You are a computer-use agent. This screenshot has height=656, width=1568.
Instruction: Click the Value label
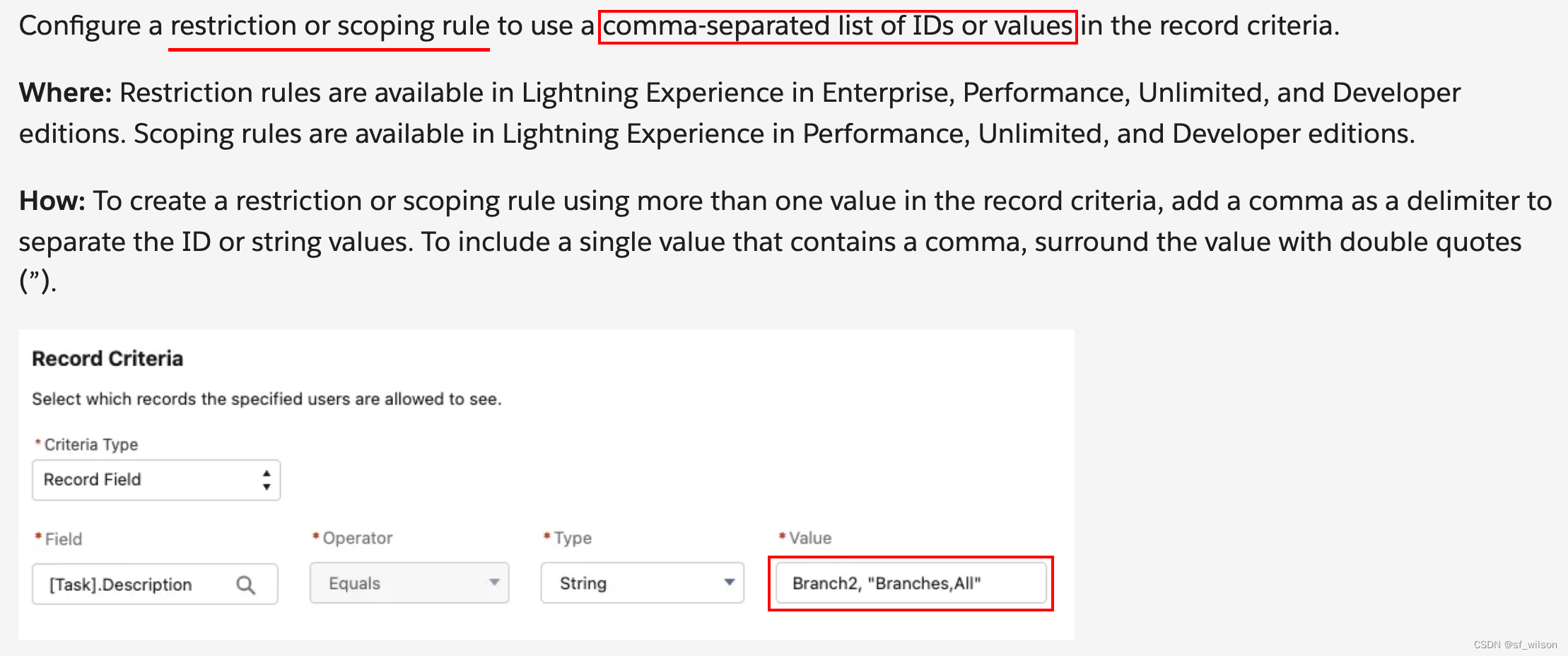[810, 538]
